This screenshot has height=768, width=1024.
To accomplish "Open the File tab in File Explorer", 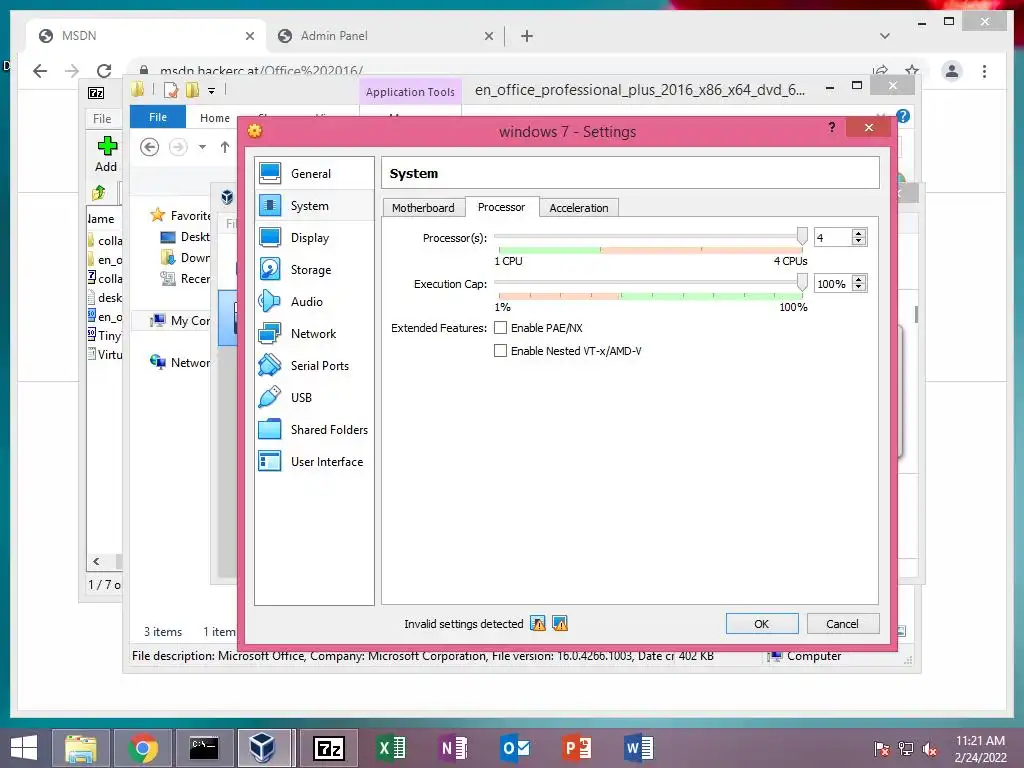I will tap(158, 117).
